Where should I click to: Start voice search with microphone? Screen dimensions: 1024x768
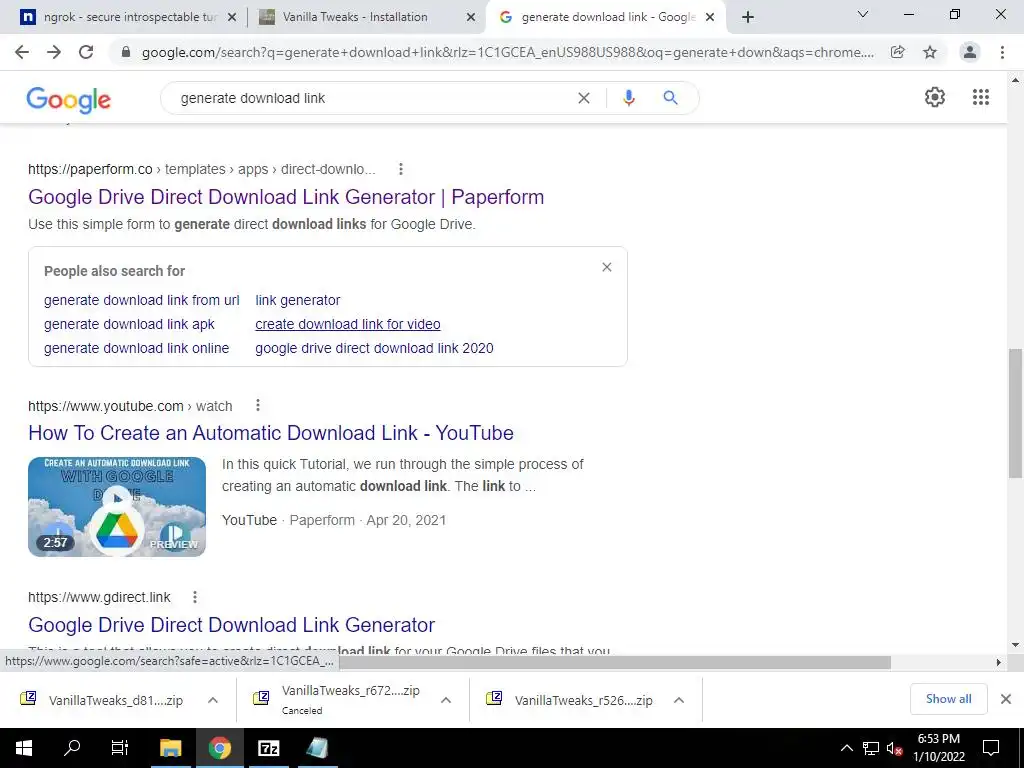(x=628, y=98)
